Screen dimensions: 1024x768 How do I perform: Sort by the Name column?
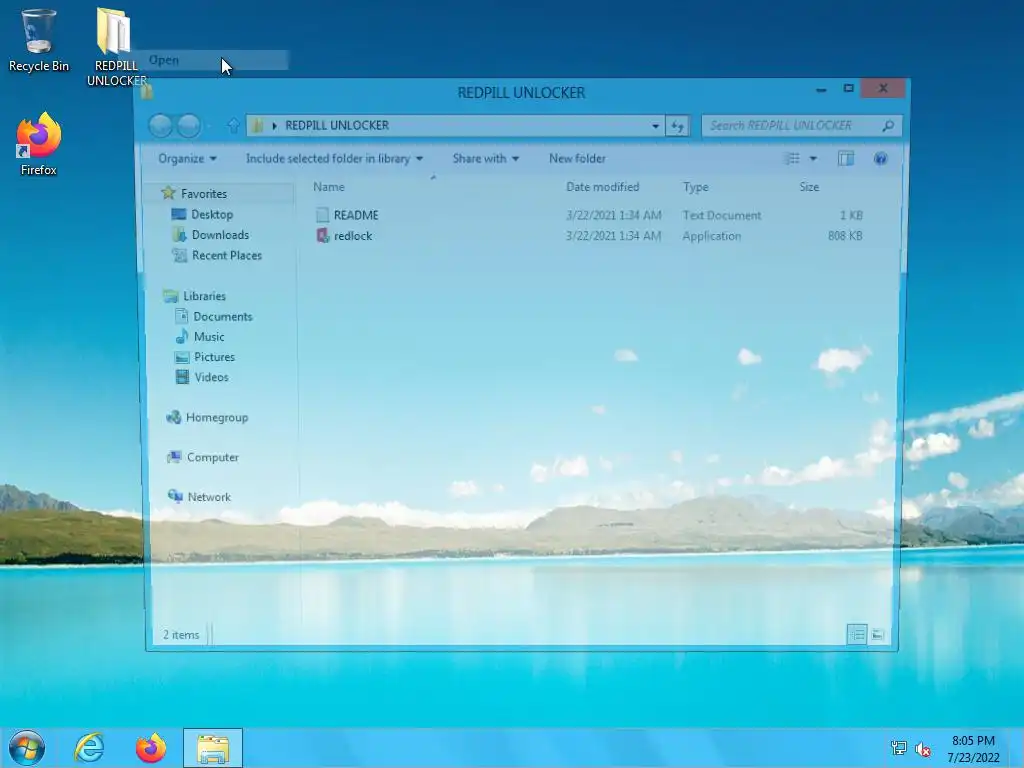[328, 187]
